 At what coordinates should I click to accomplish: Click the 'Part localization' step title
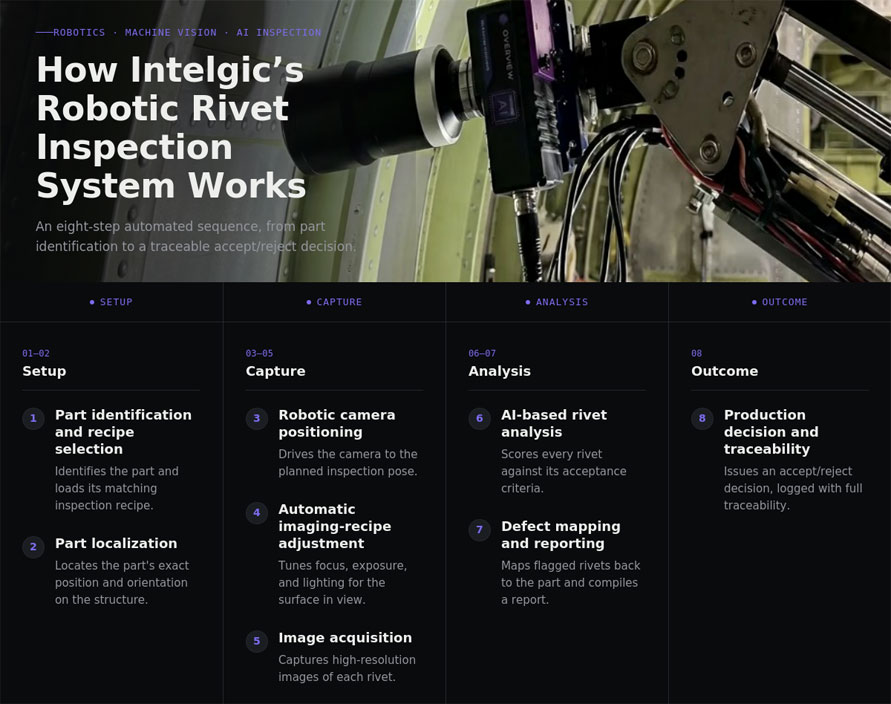(x=116, y=543)
